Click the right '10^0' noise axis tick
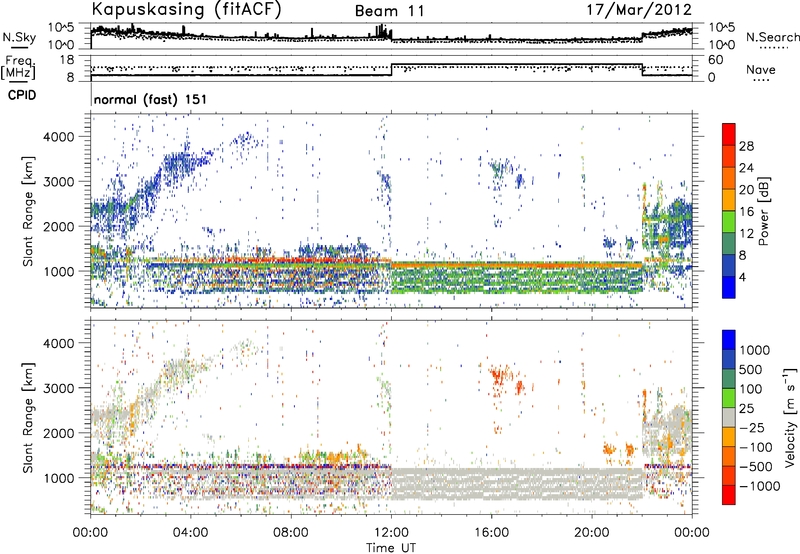Screen dimensions: 800x554 click(721, 45)
